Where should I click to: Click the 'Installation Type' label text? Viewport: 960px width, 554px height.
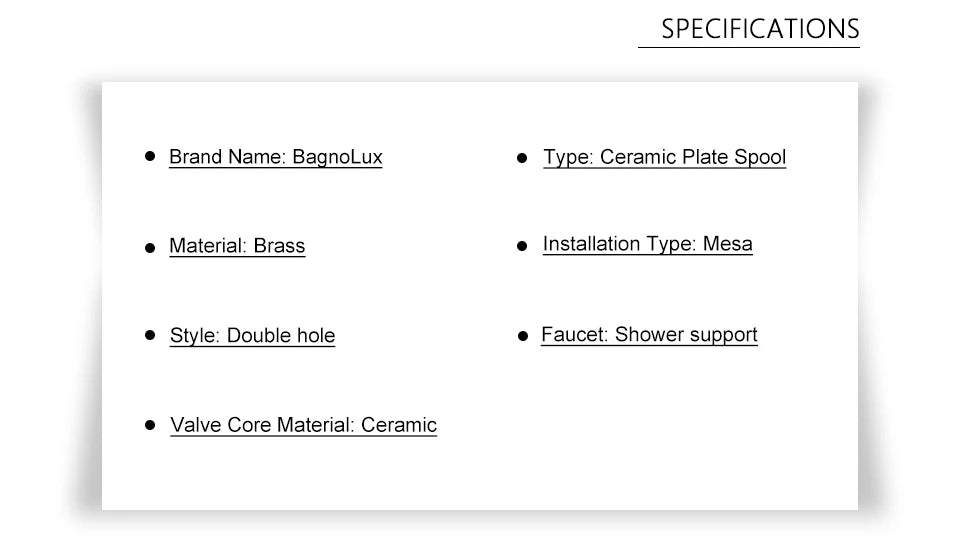617,244
